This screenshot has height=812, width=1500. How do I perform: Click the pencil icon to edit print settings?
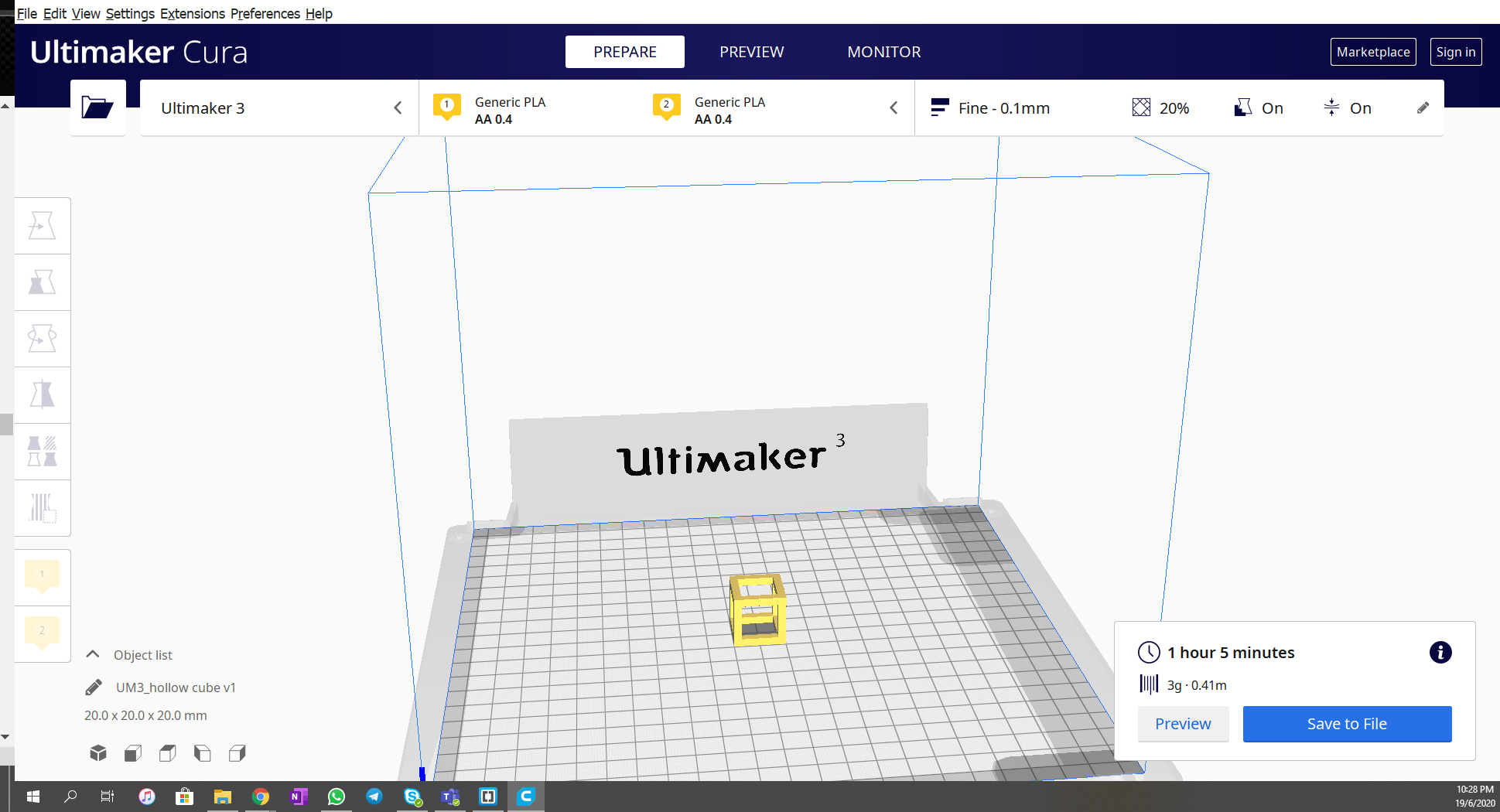click(x=1423, y=108)
